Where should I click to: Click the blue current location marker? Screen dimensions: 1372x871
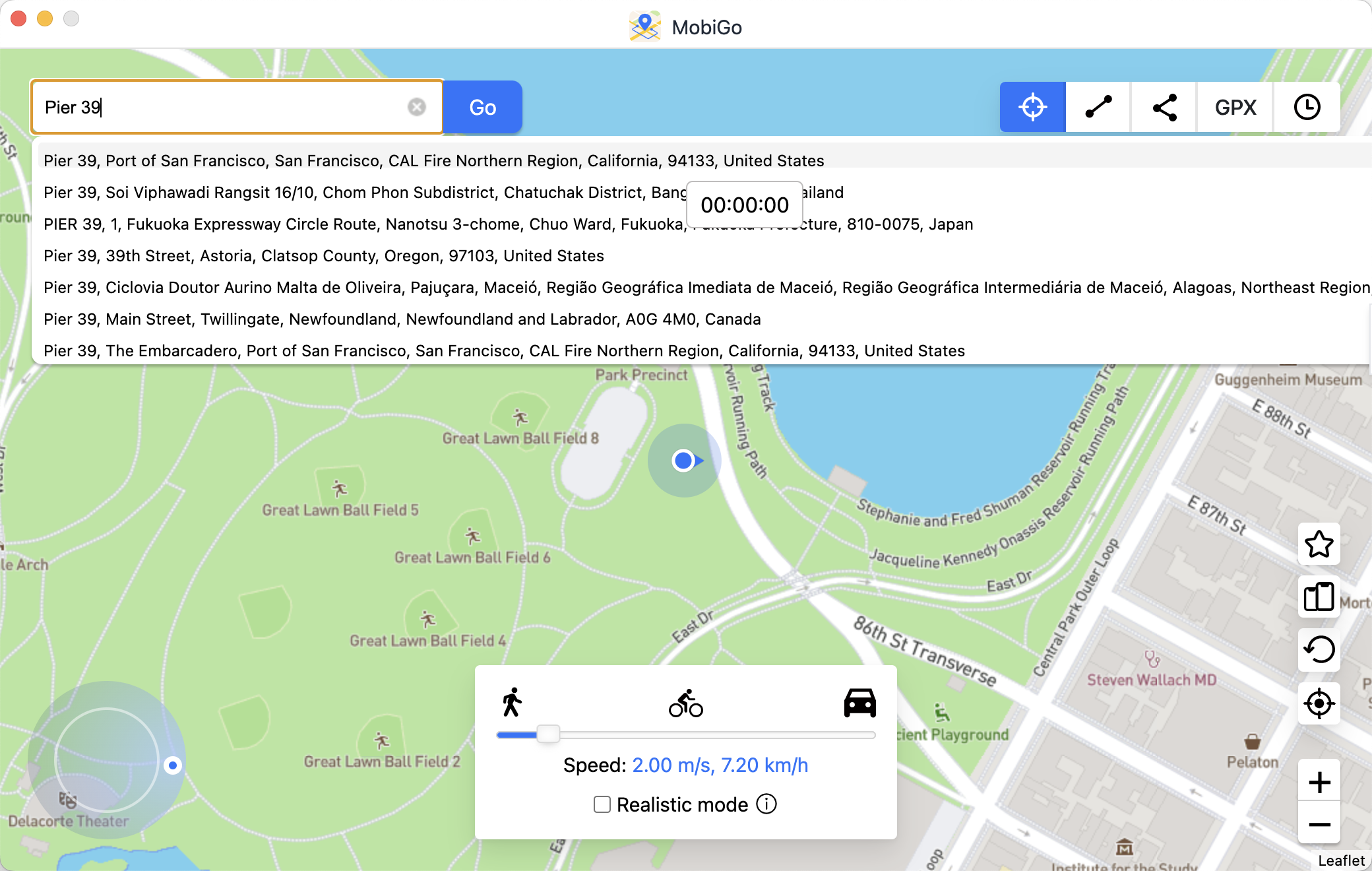[684, 461]
